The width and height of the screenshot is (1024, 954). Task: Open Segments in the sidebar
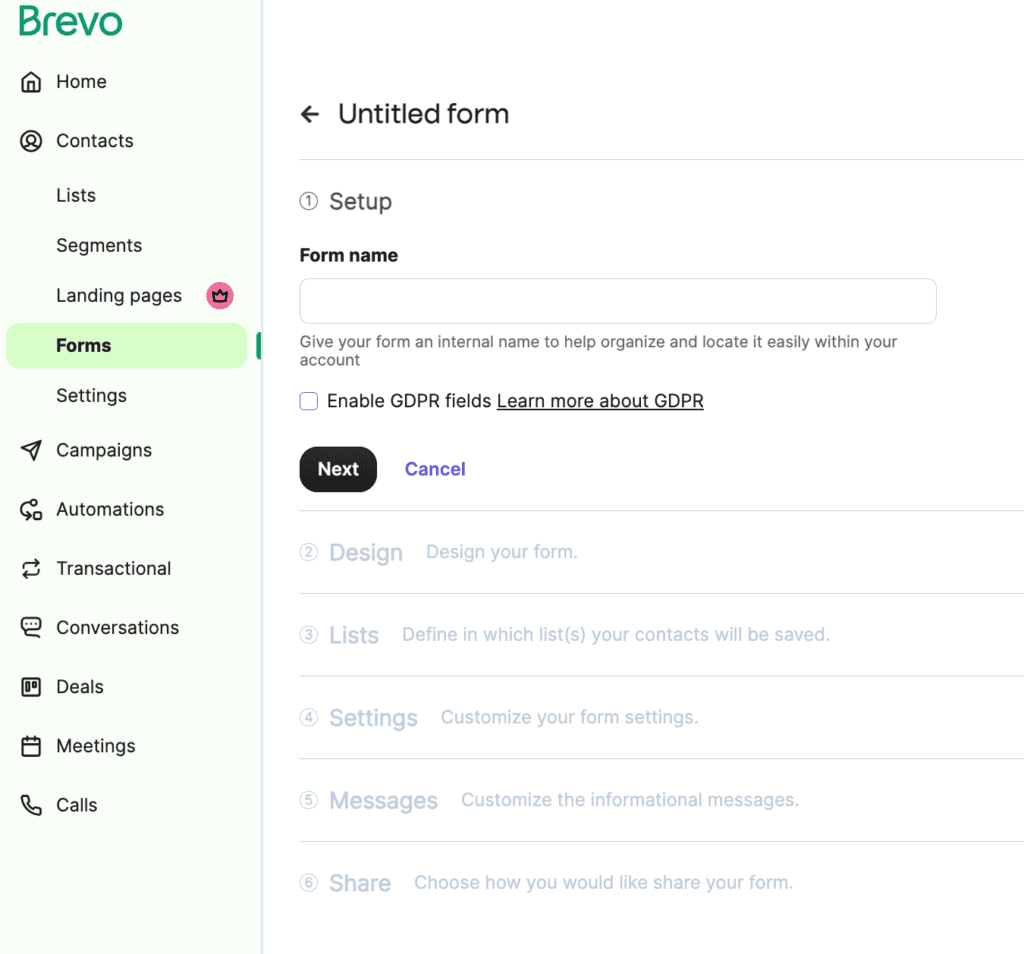(x=99, y=245)
